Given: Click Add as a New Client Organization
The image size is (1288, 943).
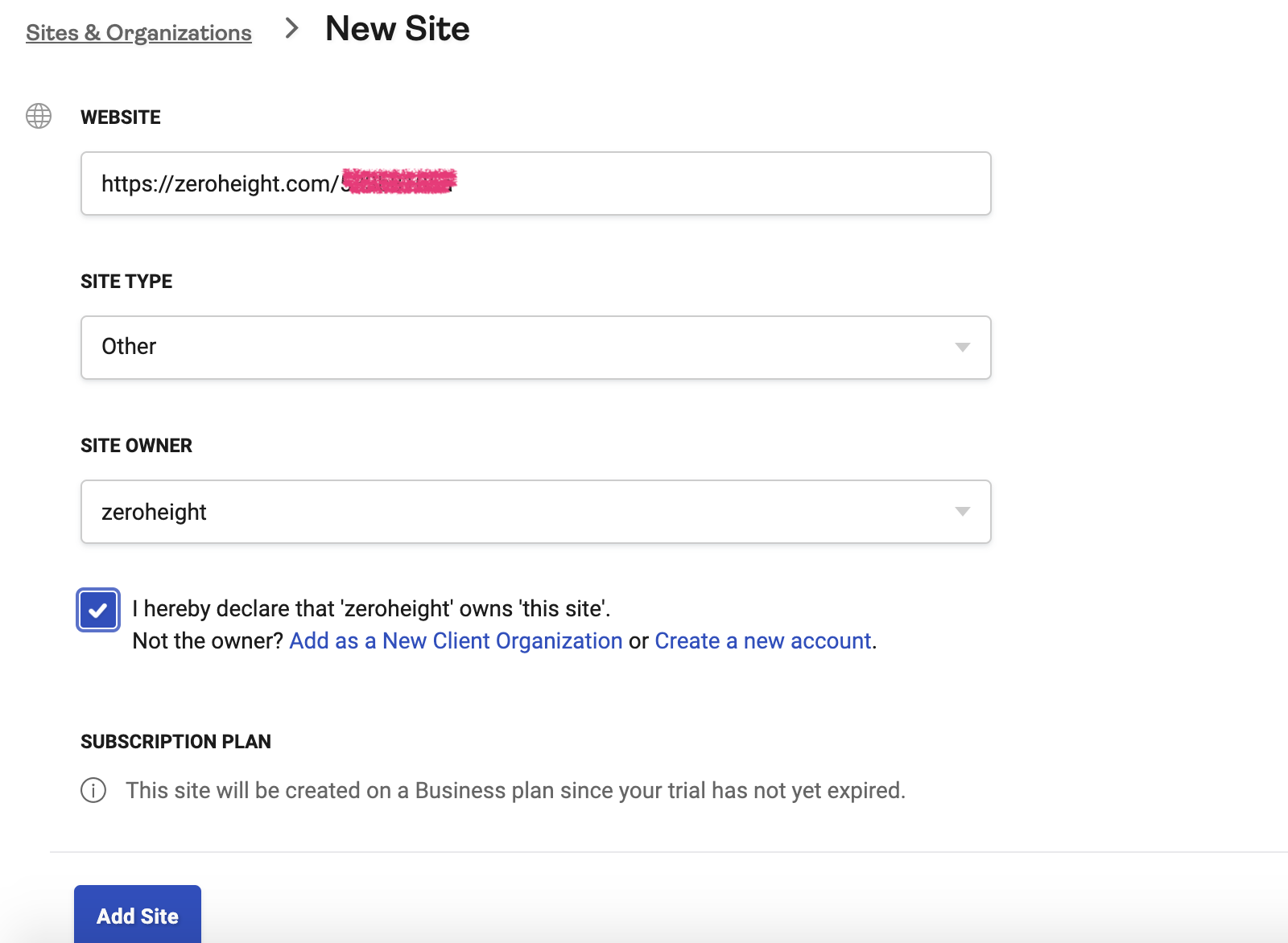Looking at the screenshot, I should [x=456, y=640].
